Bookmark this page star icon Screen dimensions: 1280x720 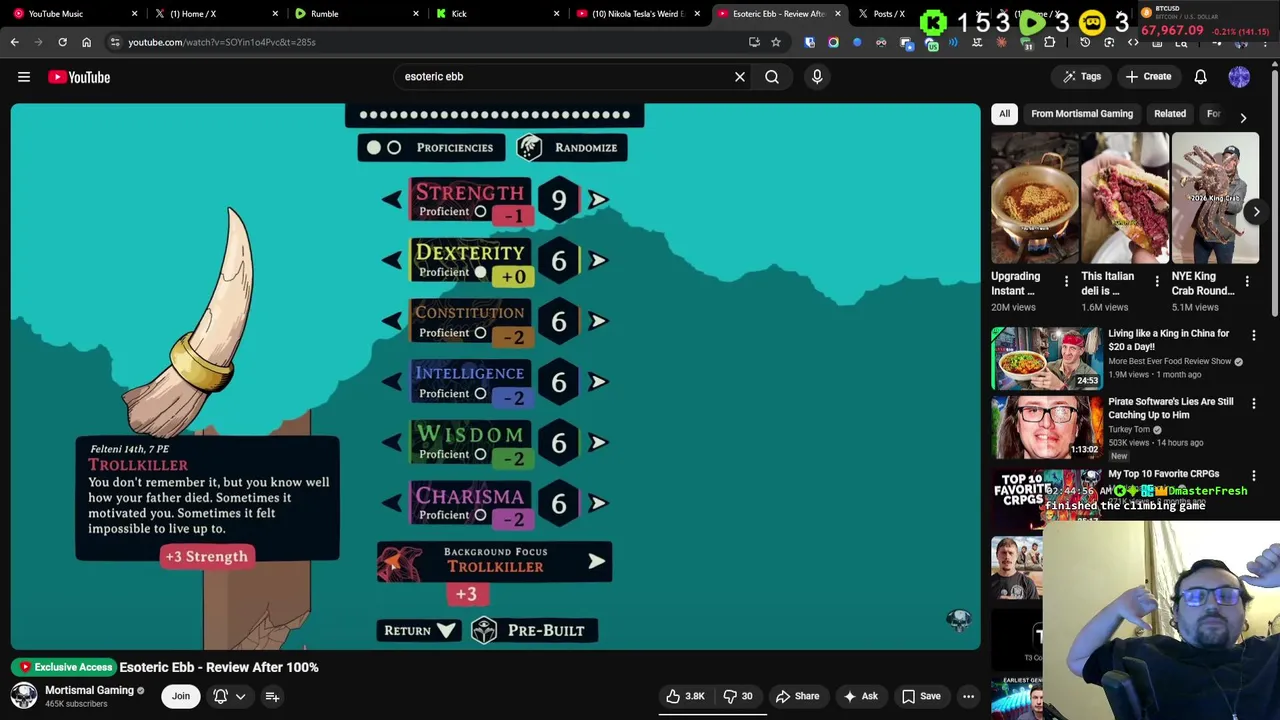[x=776, y=42]
